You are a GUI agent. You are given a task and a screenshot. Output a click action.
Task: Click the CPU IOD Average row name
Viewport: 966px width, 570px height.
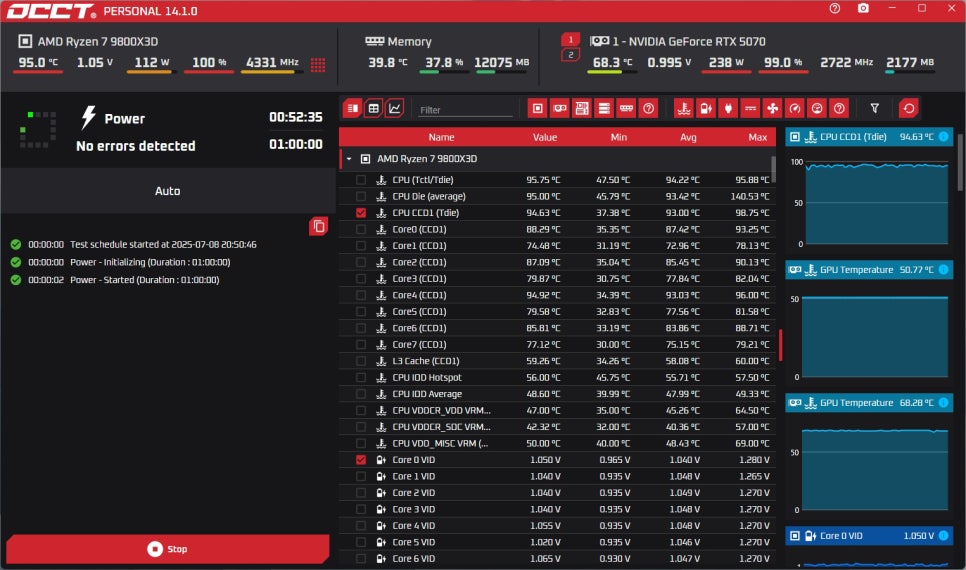(x=427, y=394)
